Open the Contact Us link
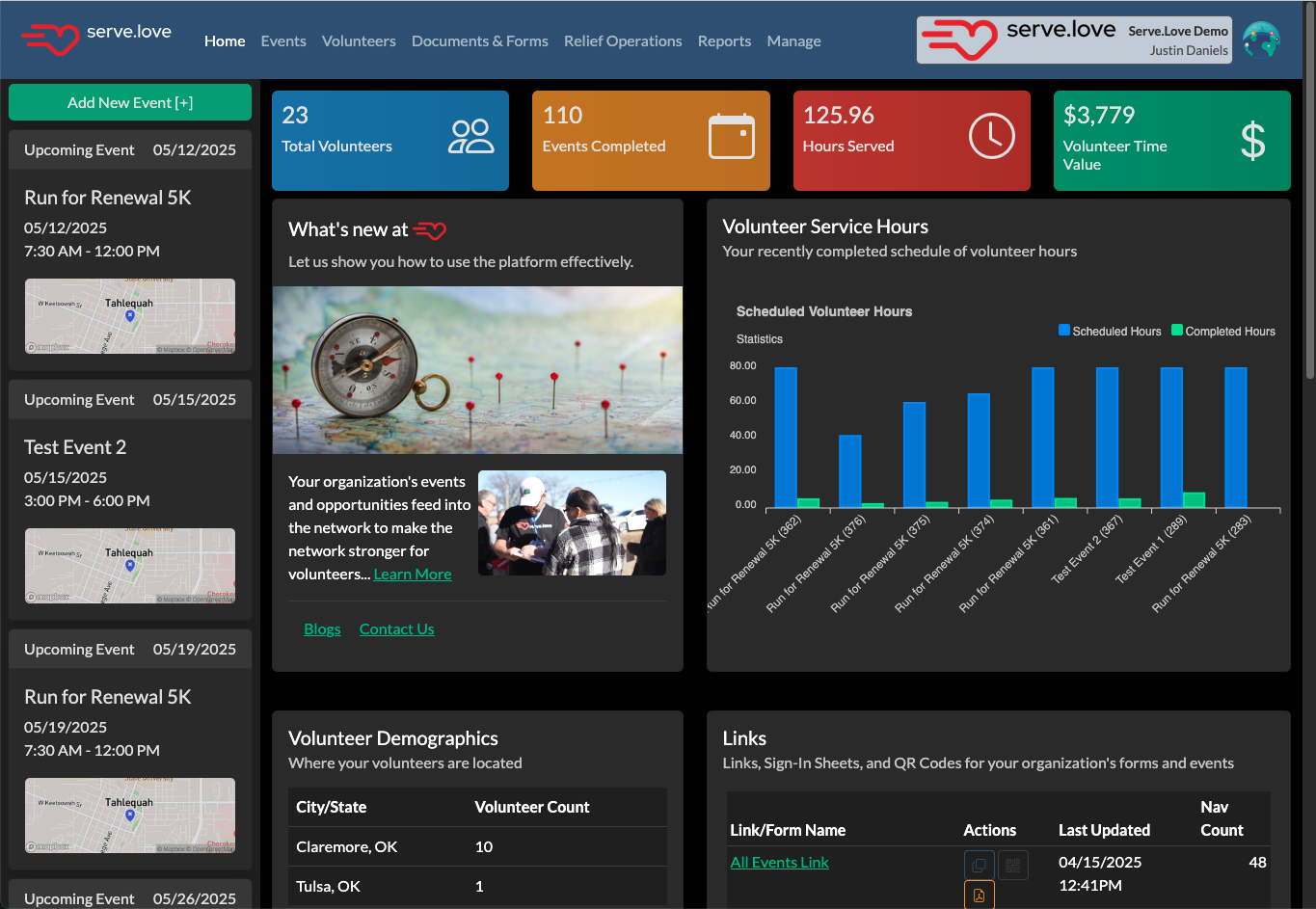The image size is (1316, 909). pos(397,628)
